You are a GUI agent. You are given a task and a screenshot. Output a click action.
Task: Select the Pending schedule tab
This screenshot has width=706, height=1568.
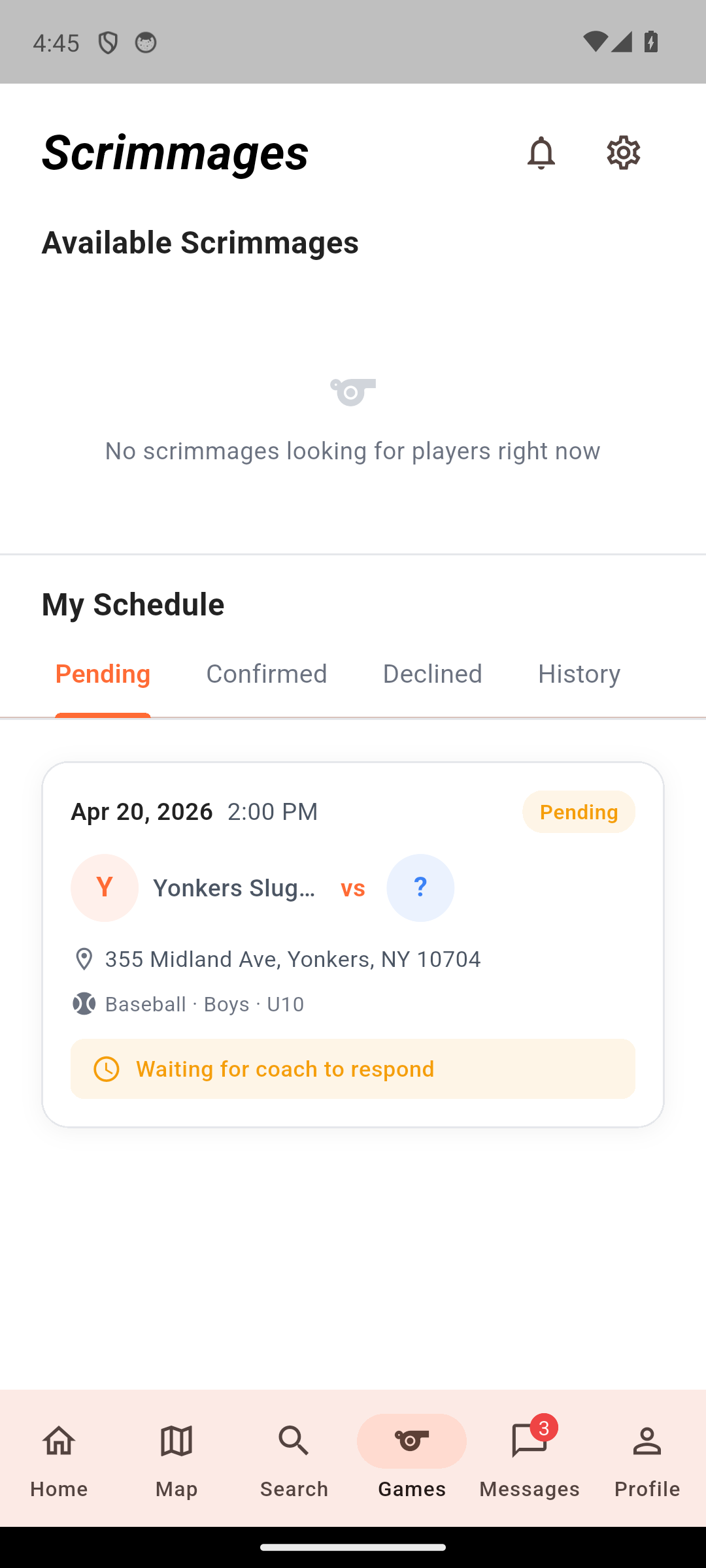(103, 674)
